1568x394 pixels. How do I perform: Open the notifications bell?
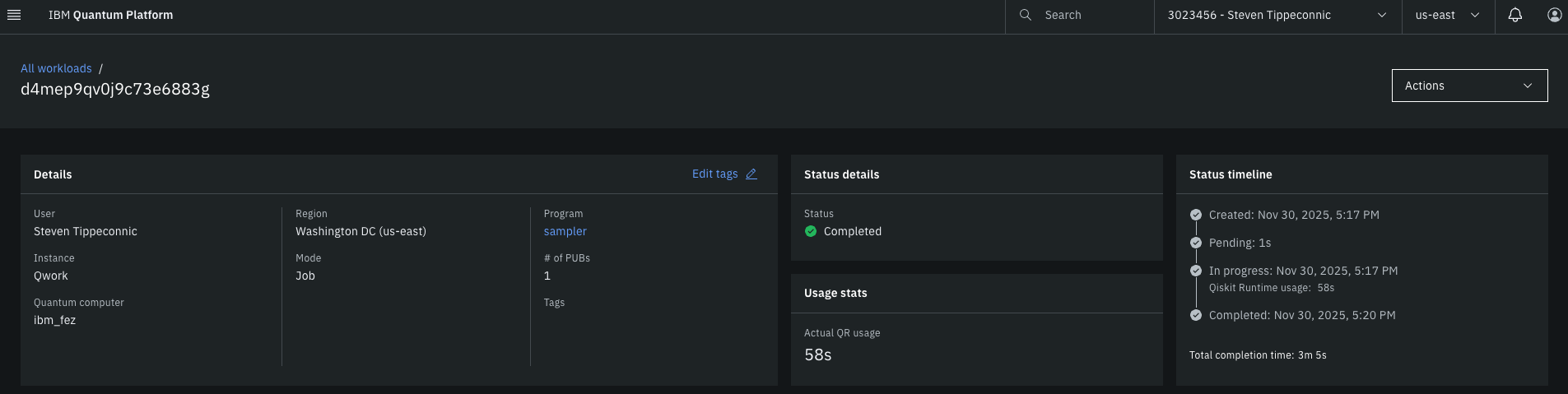point(1514,15)
